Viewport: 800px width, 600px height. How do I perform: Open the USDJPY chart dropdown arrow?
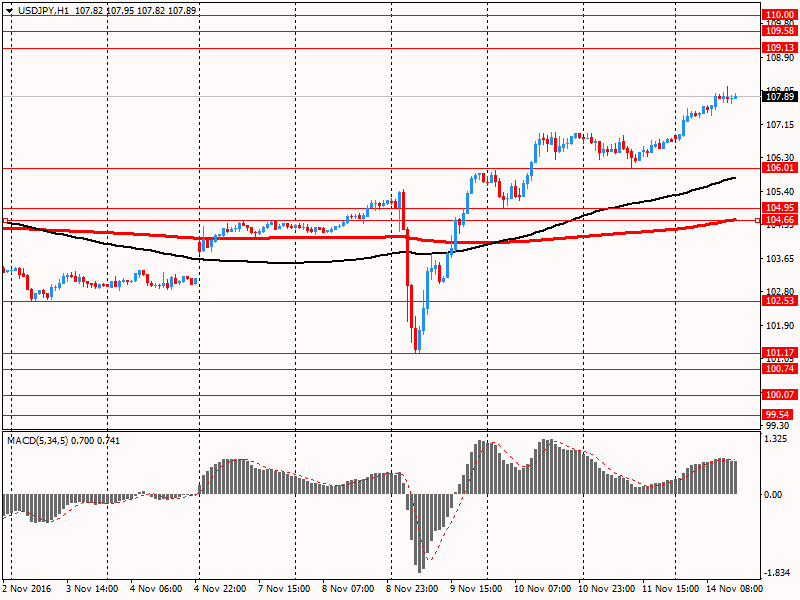coord(9,10)
